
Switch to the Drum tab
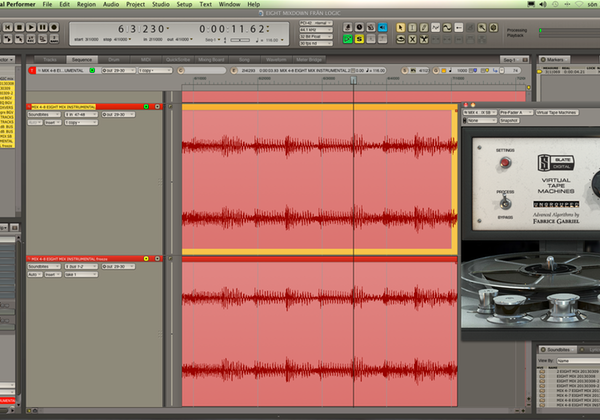[114, 60]
